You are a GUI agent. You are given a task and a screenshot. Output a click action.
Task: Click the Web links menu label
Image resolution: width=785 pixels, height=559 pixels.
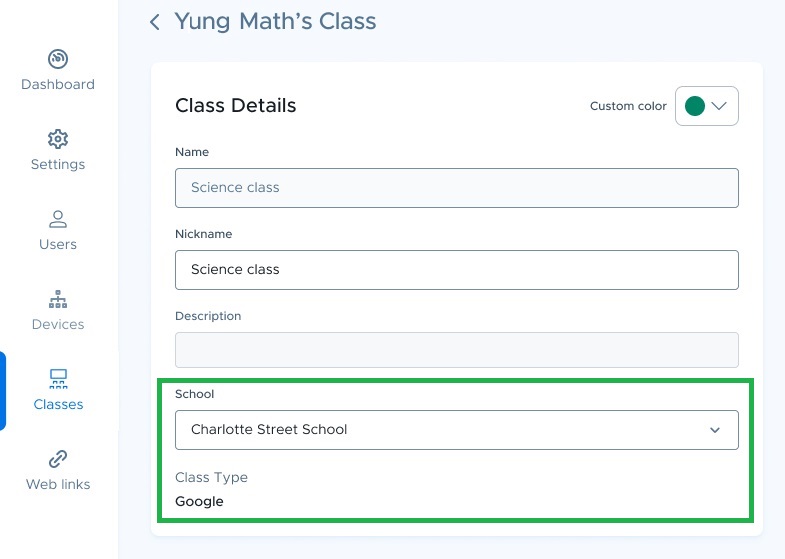[x=58, y=484]
